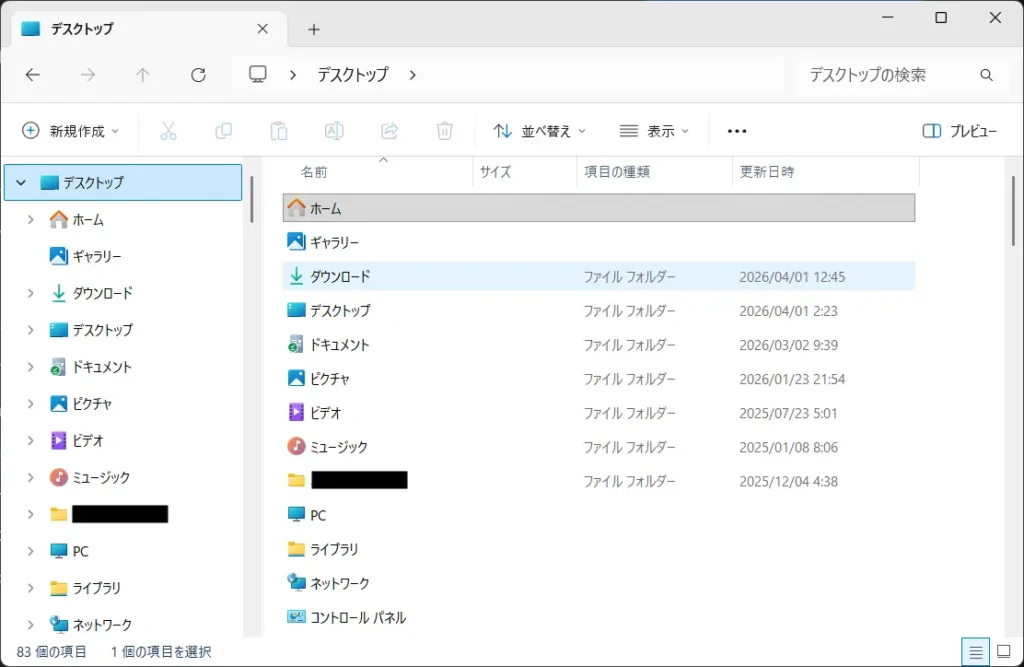Image resolution: width=1024 pixels, height=667 pixels.
Task: Go back using the left arrow
Action: click(x=32, y=75)
